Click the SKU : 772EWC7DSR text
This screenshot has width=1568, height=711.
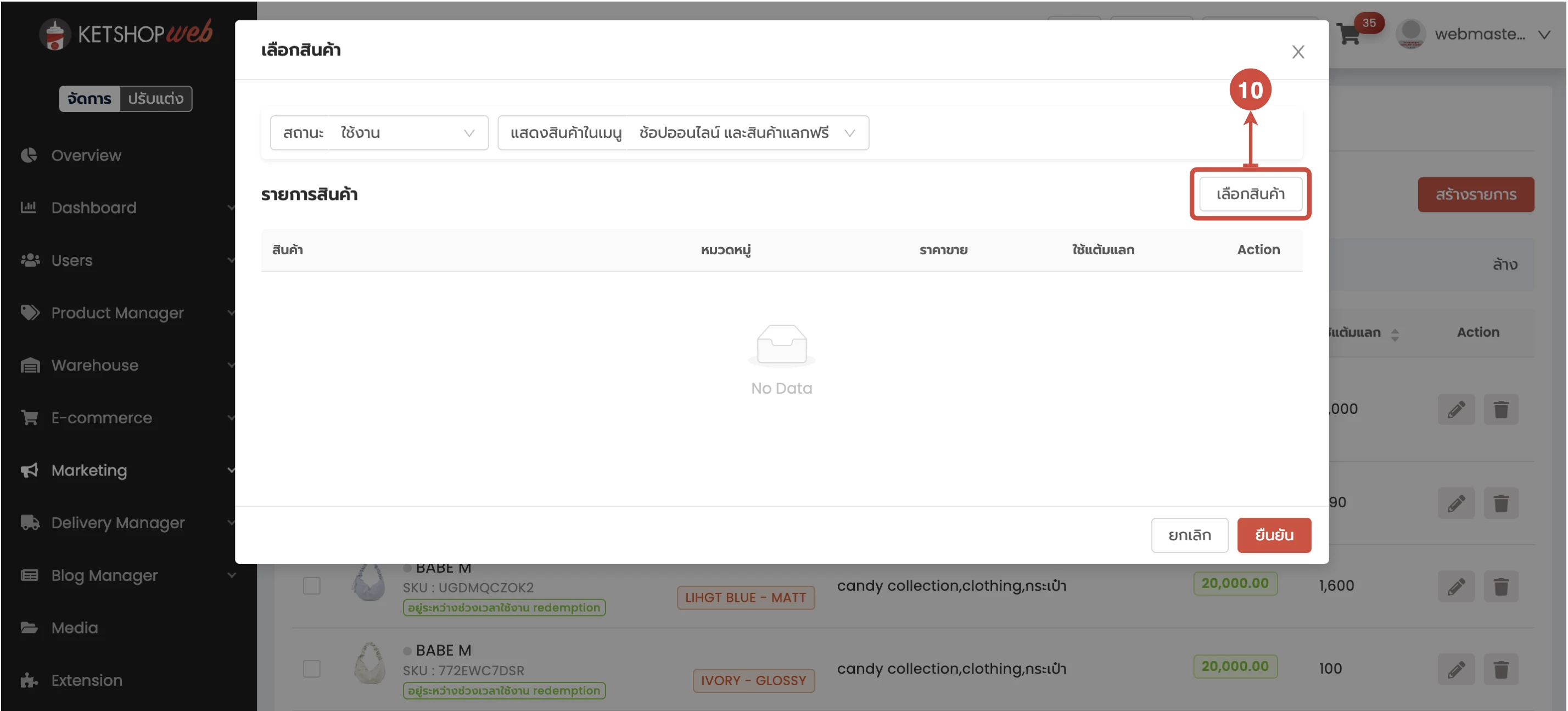click(x=463, y=670)
